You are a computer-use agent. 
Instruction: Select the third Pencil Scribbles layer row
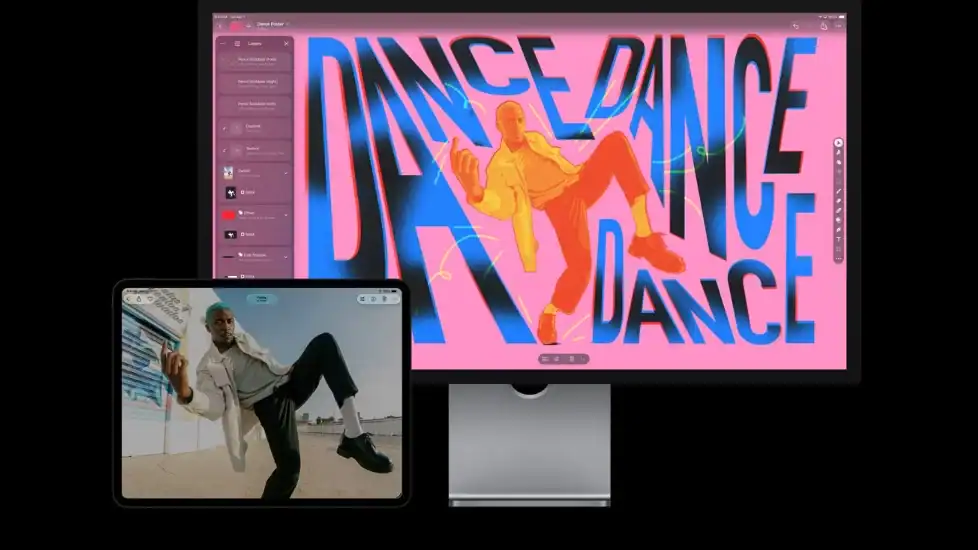pyautogui.click(x=254, y=105)
